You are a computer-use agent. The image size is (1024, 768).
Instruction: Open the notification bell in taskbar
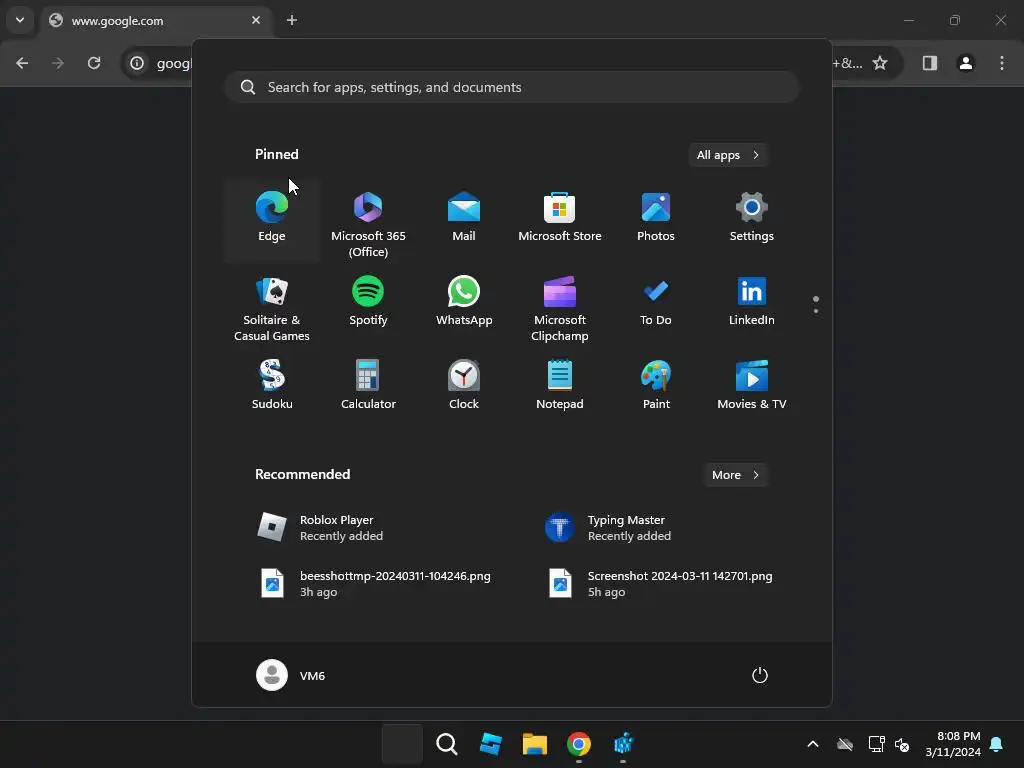click(x=996, y=744)
